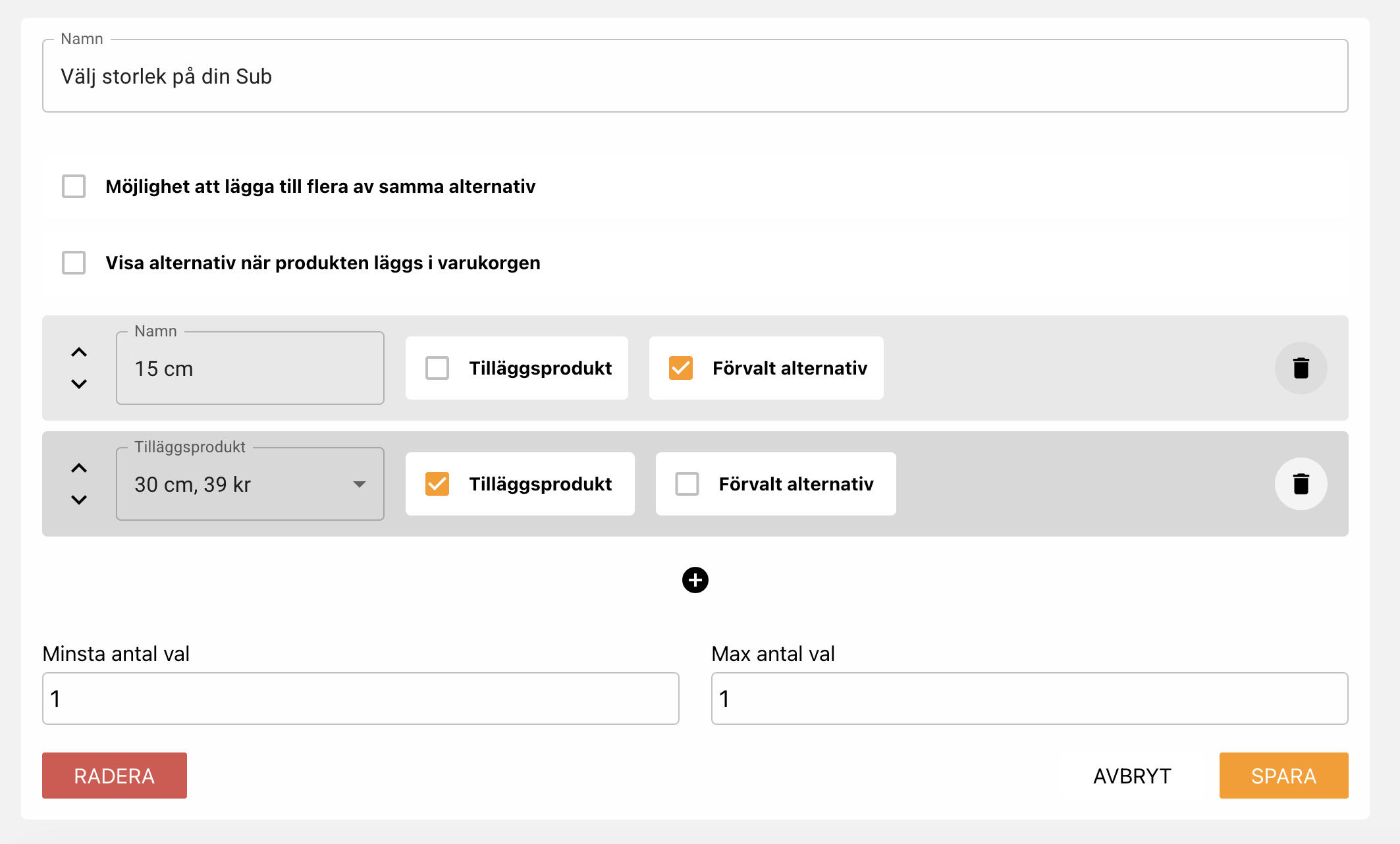Open the Tilläggsprodukt dropdown showing 30 cm, 39 kr
1400x844 pixels.
point(250,484)
